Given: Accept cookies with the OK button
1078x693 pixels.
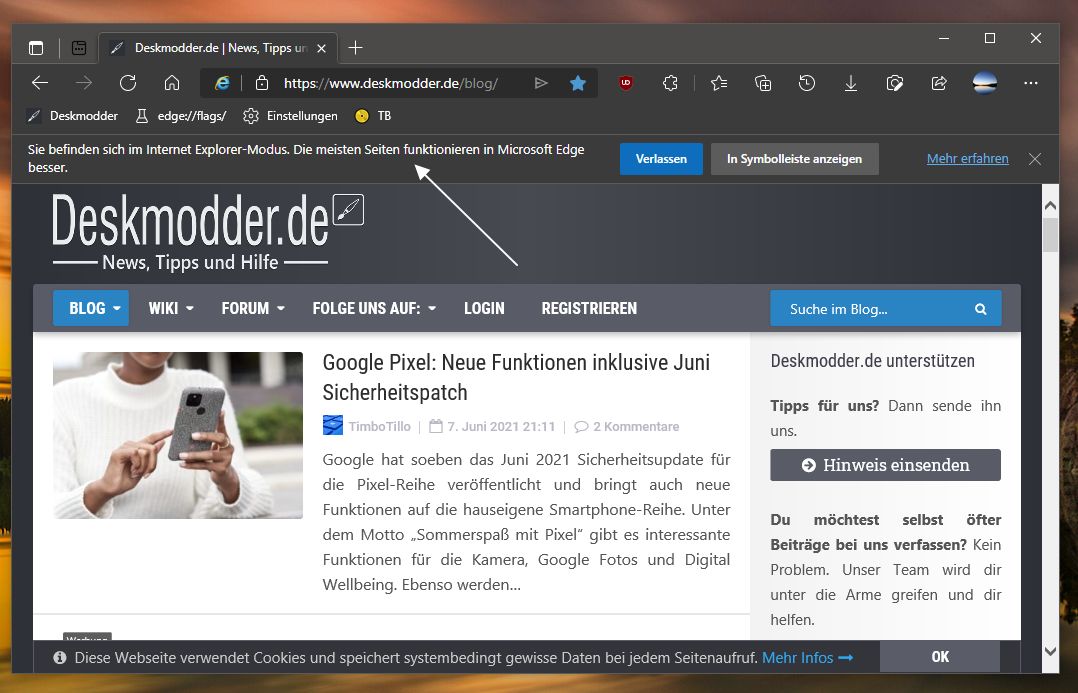Looking at the screenshot, I should pyautogui.click(x=940, y=657).
